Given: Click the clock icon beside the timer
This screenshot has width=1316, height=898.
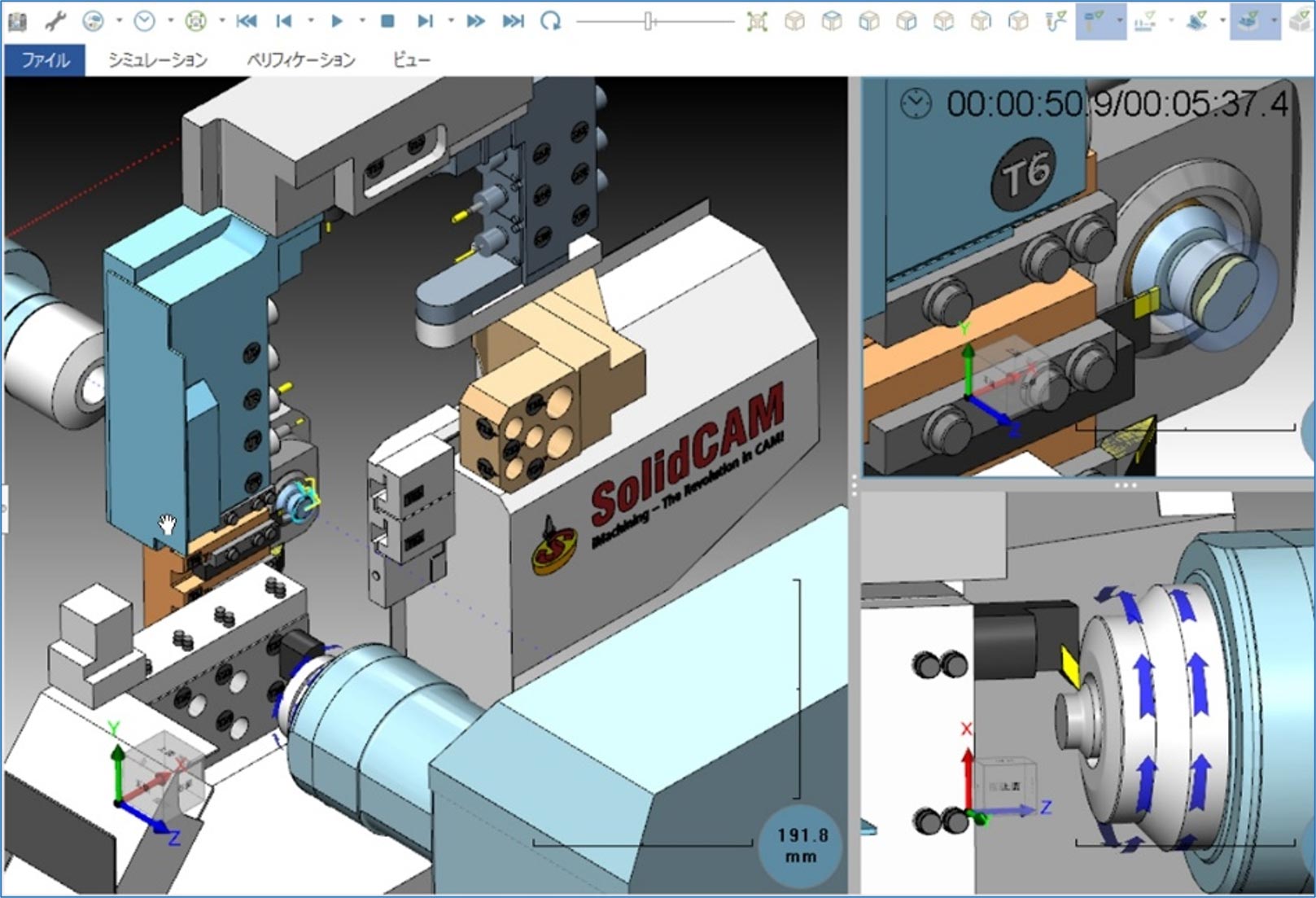Looking at the screenshot, I should pos(916,104).
